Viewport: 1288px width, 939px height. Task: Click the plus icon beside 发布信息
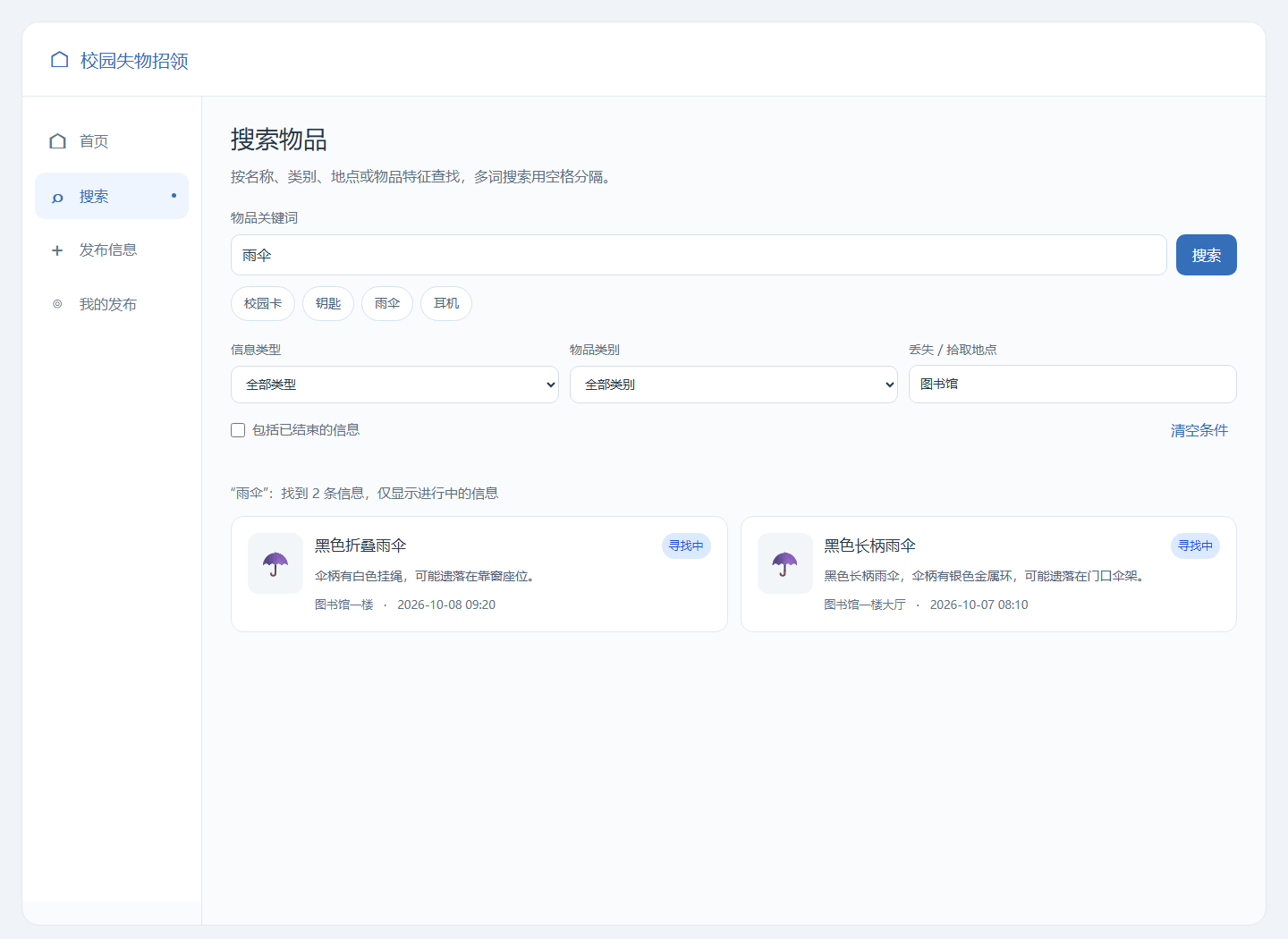click(57, 250)
